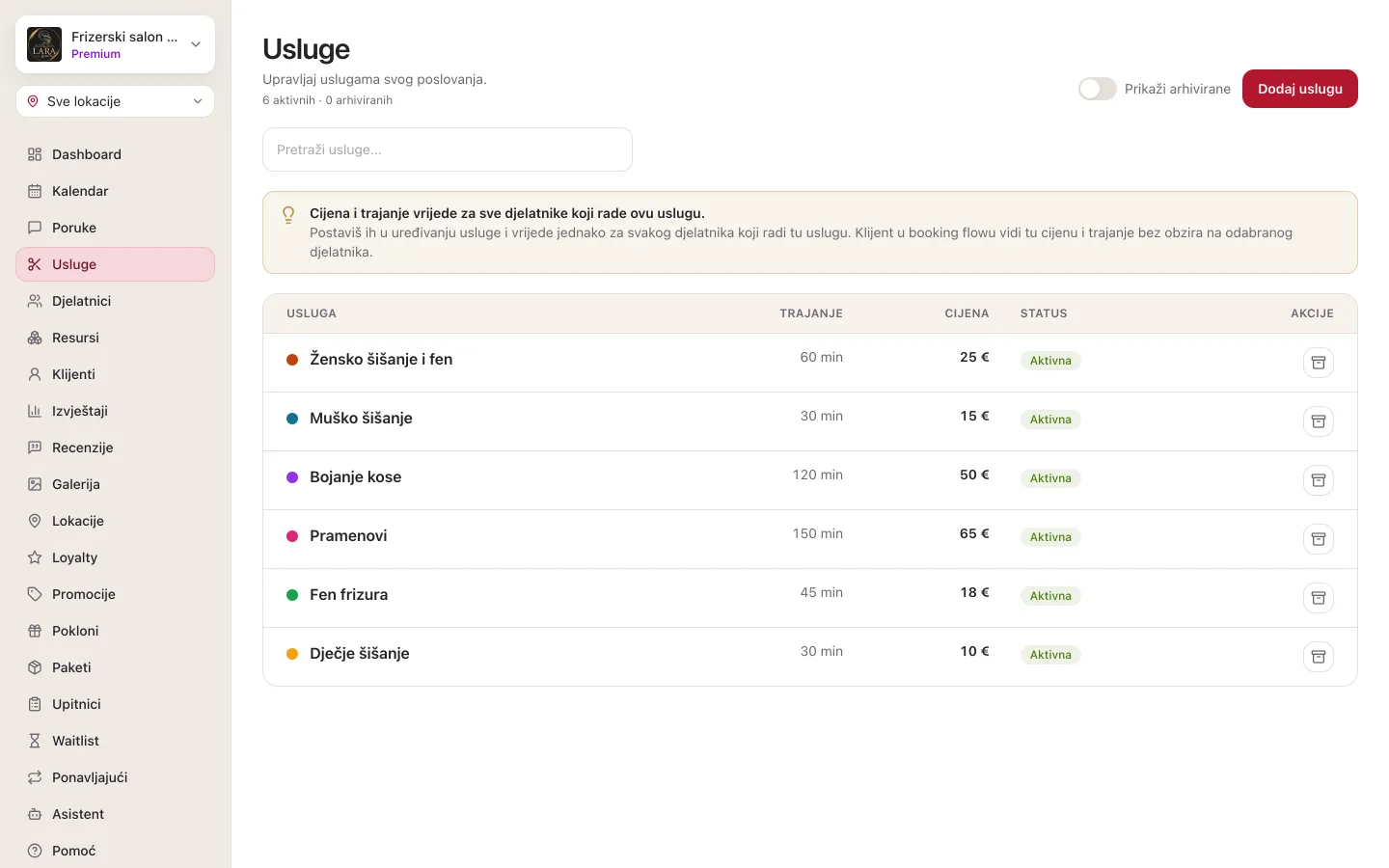Expand the Frizerski salon account switcher
1389x868 pixels.
(x=115, y=44)
